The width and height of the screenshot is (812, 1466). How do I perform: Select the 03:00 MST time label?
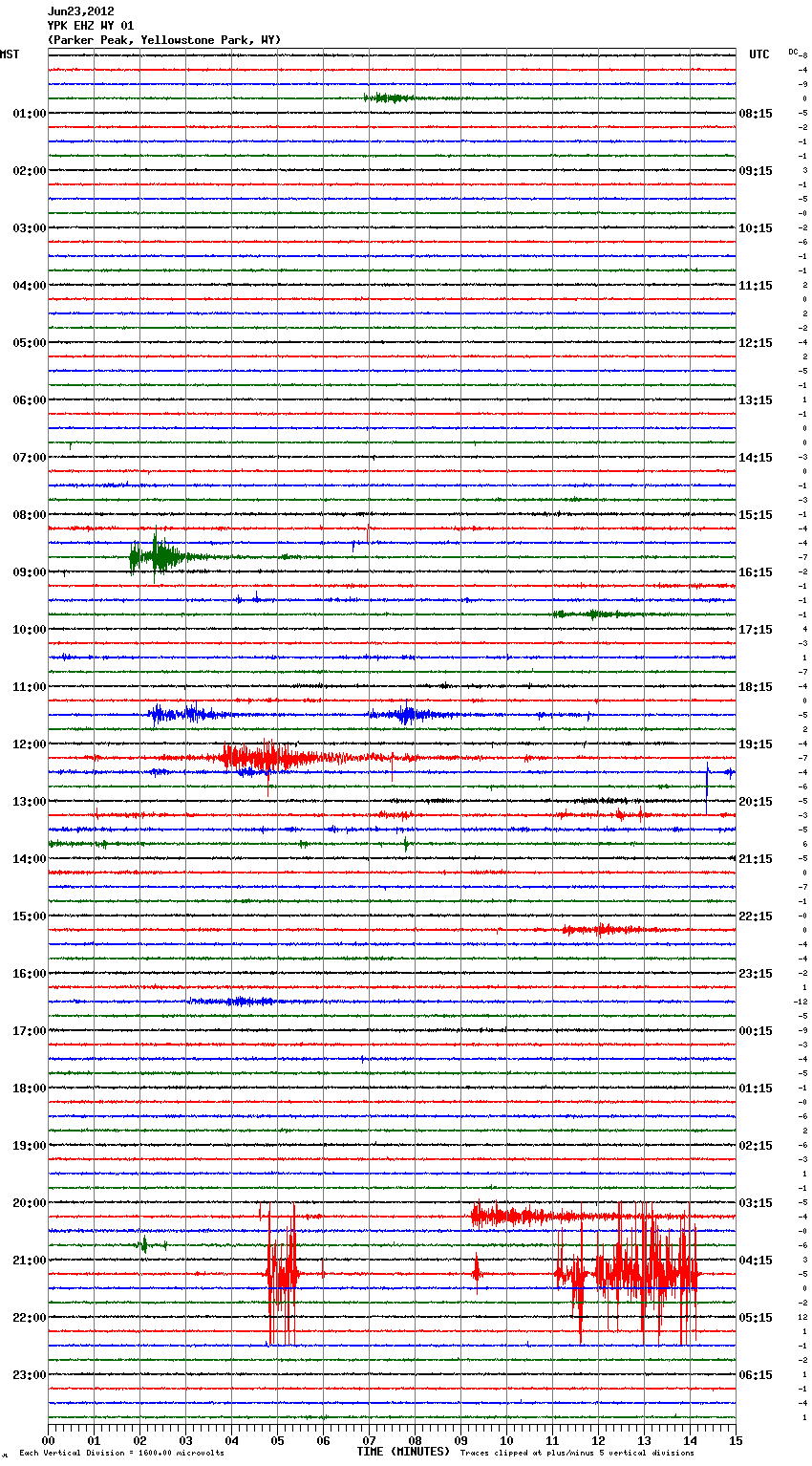pyautogui.click(x=30, y=228)
